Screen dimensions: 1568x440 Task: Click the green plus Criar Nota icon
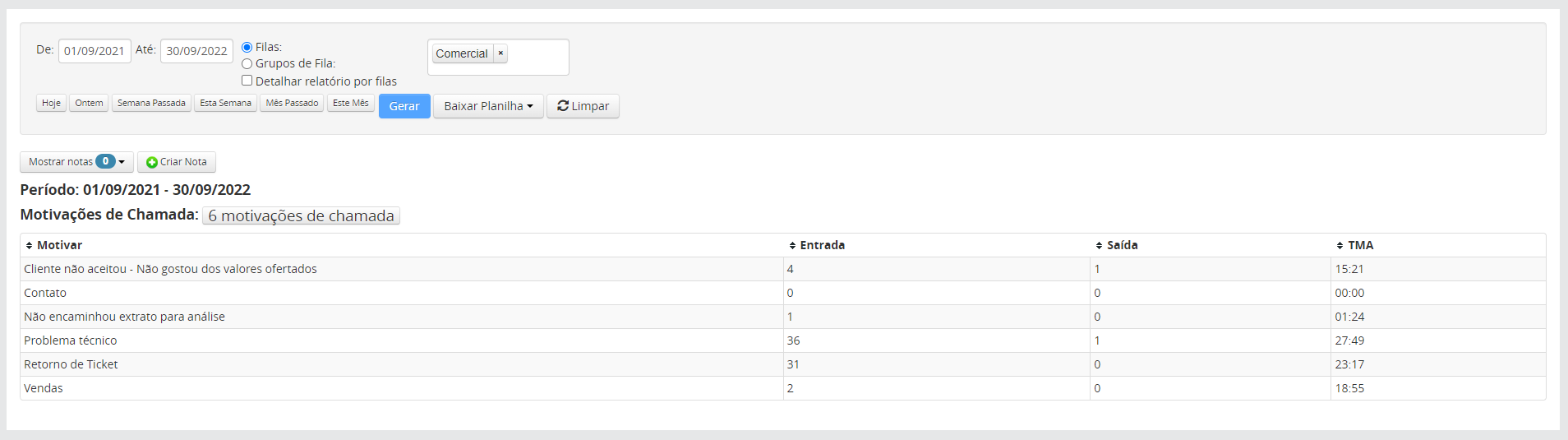(151, 163)
